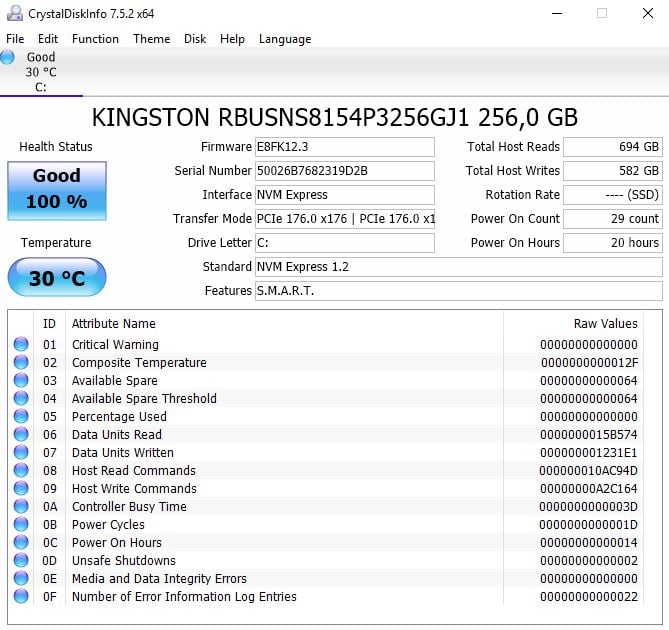Select the Composite Temperature attribute name
The width and height of the screenshot is (669, 630).
click(139, 363)
